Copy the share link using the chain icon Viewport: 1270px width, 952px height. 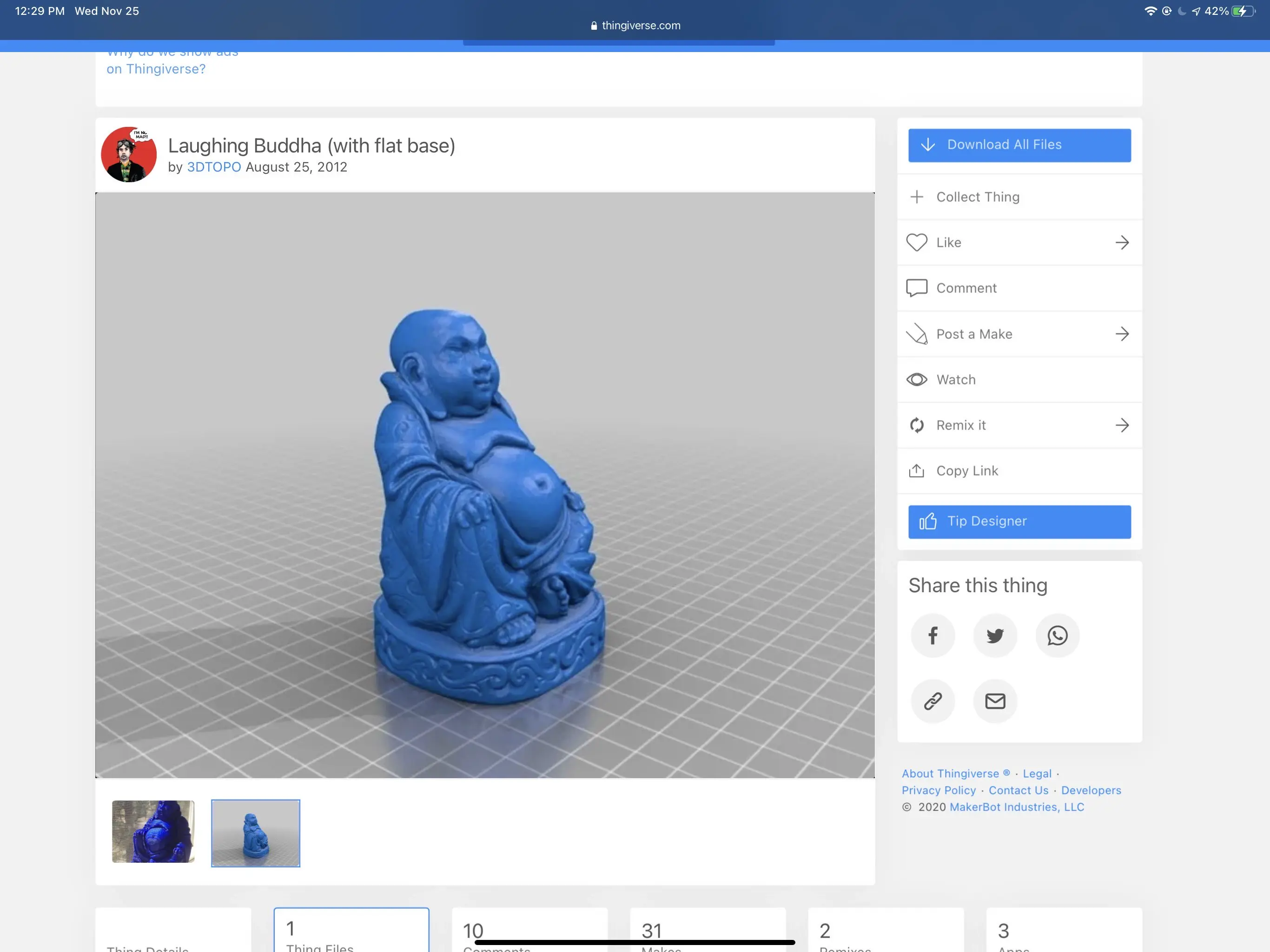[x=933, y=701]
